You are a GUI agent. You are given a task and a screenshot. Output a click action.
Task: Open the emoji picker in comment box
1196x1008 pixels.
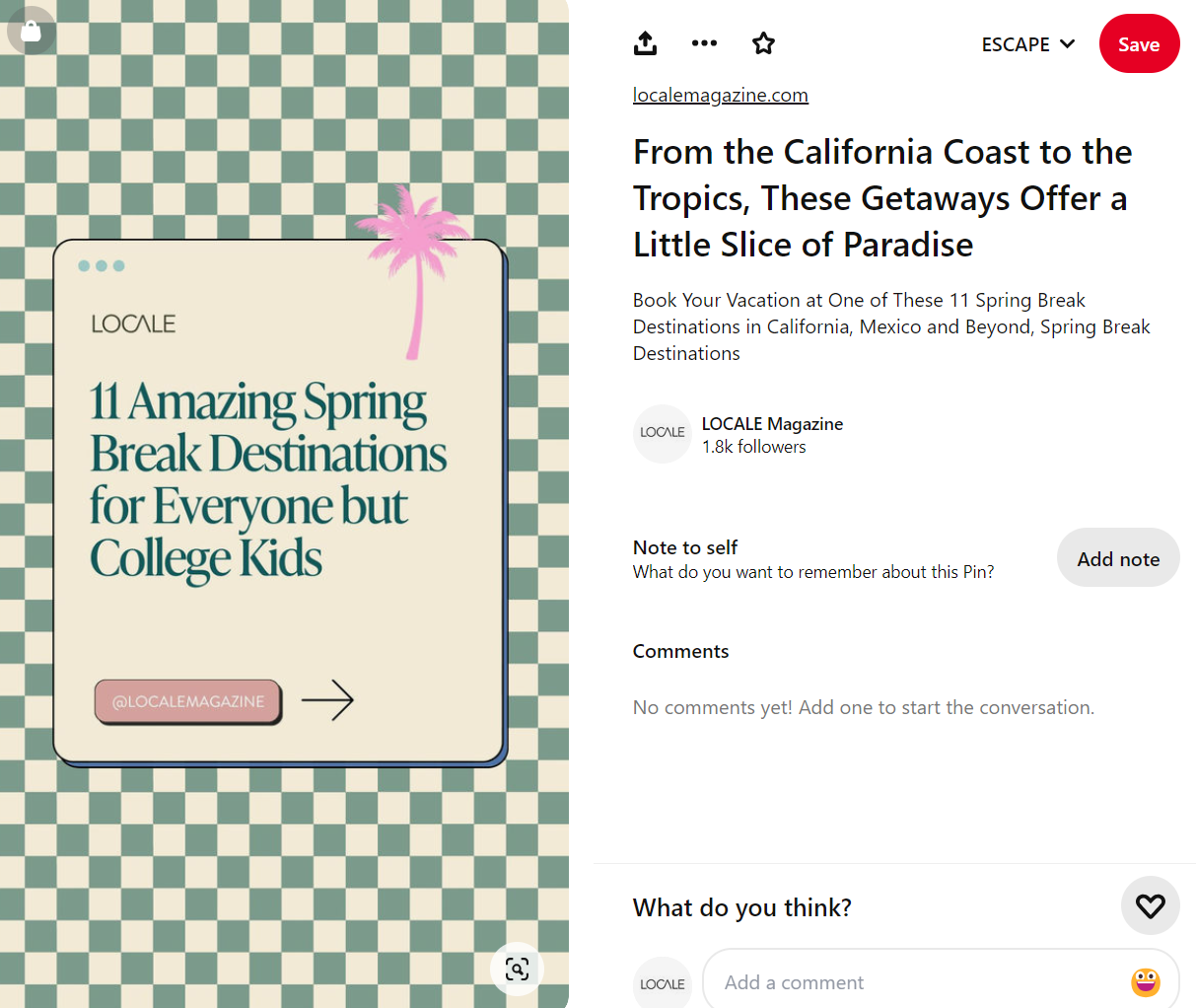click(1145, 982)
